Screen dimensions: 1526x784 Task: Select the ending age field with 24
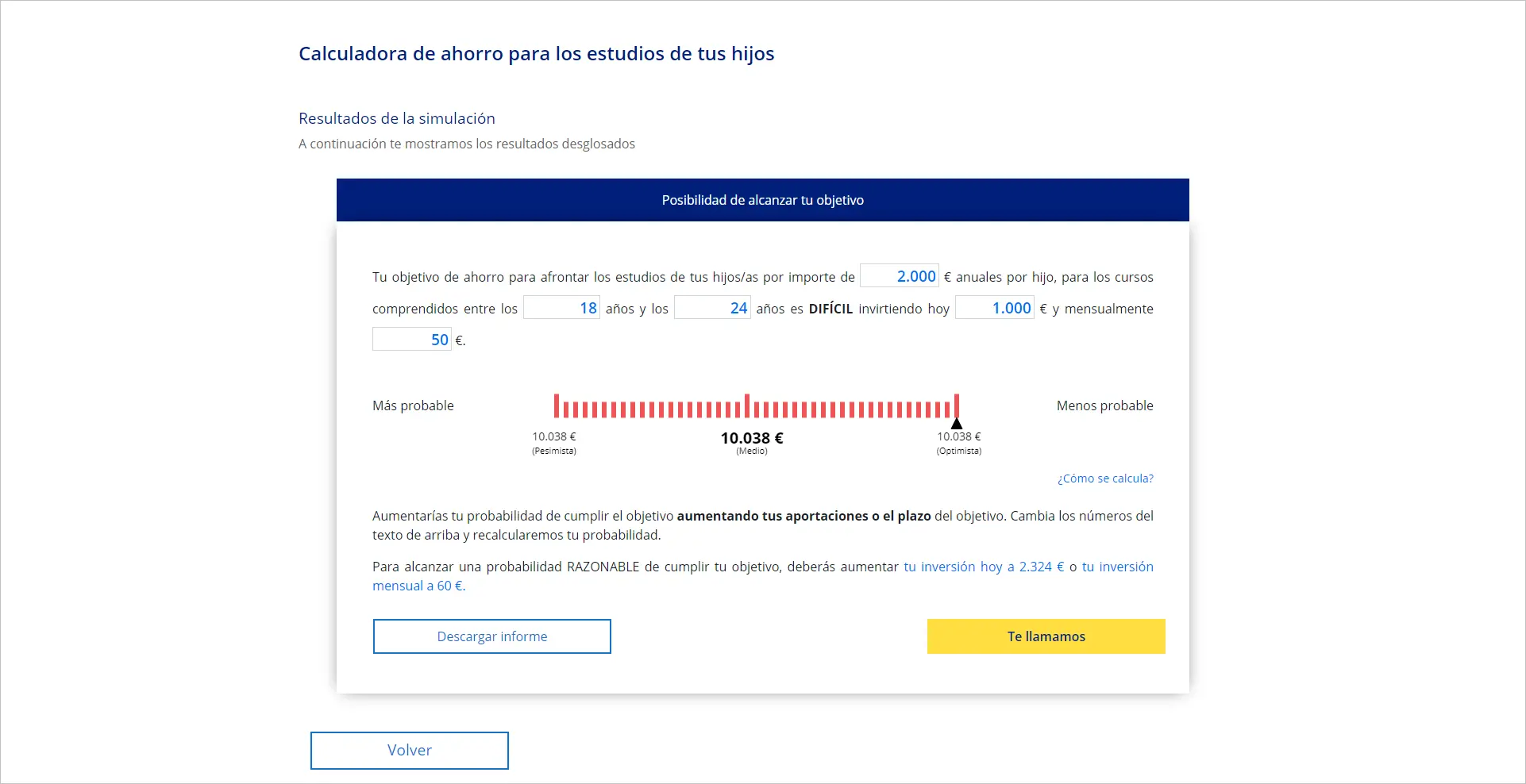[x=712, y=308]
